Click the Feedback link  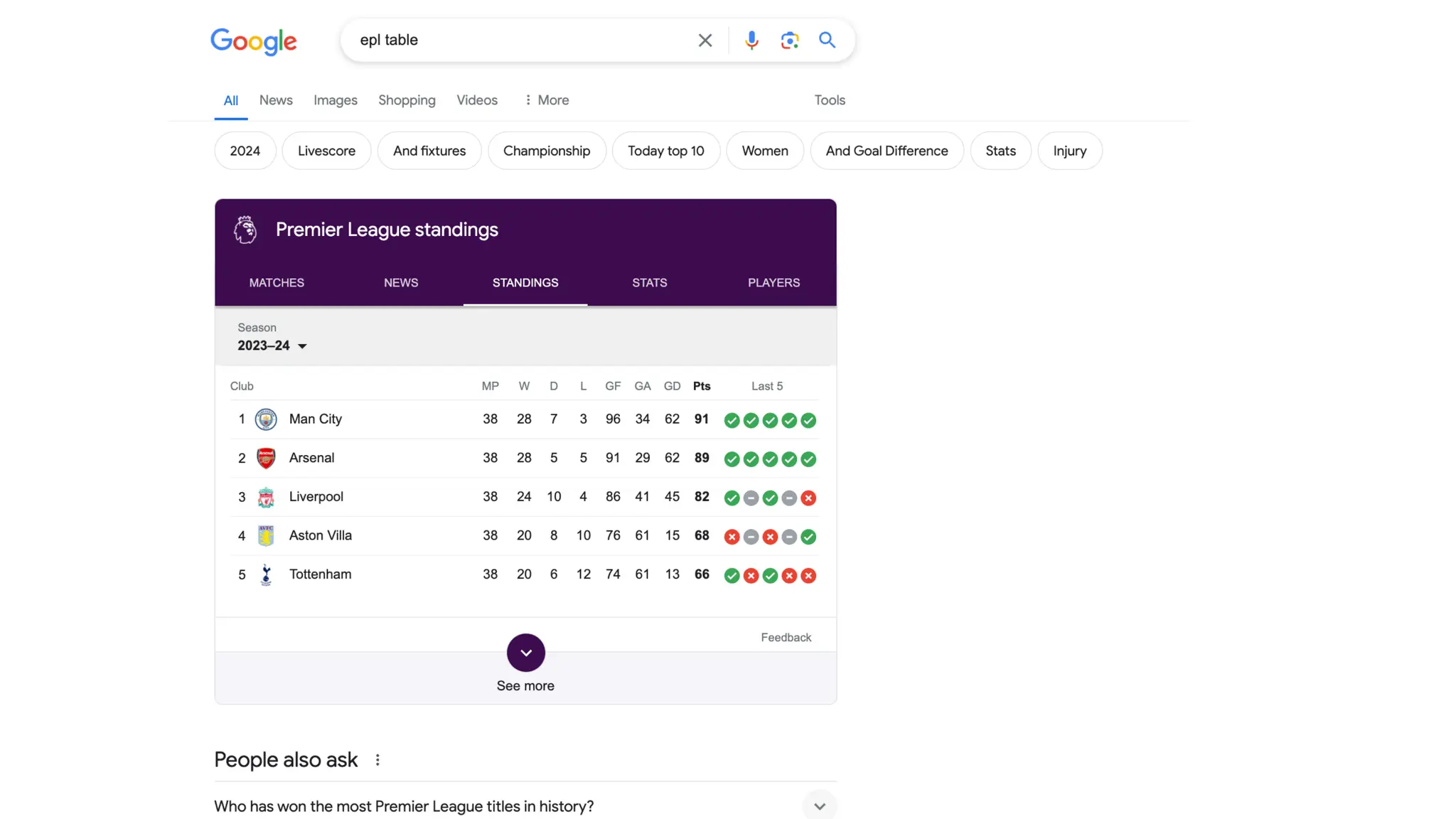786,638
